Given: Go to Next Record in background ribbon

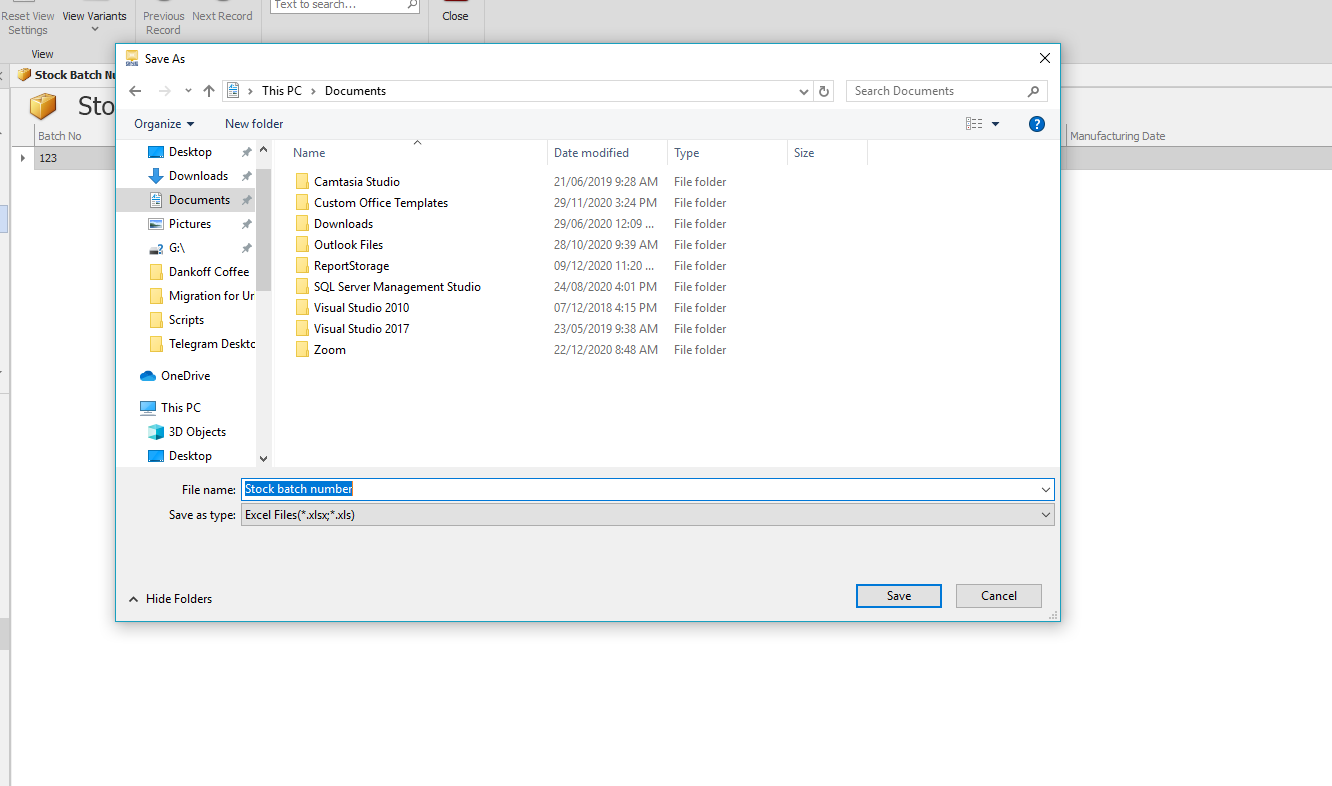Looking at the screenshot, I should [x=222, y=16].
